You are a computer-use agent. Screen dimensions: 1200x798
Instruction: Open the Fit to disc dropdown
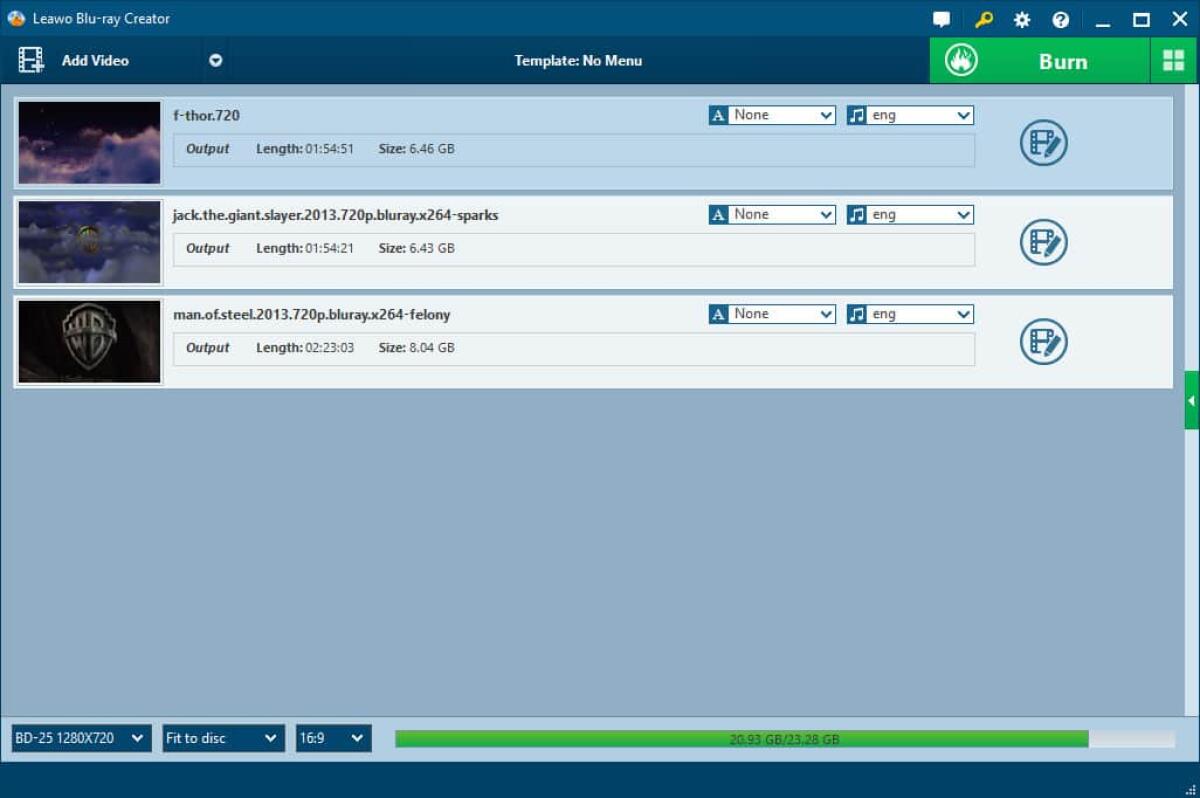[x=222, y=738]
